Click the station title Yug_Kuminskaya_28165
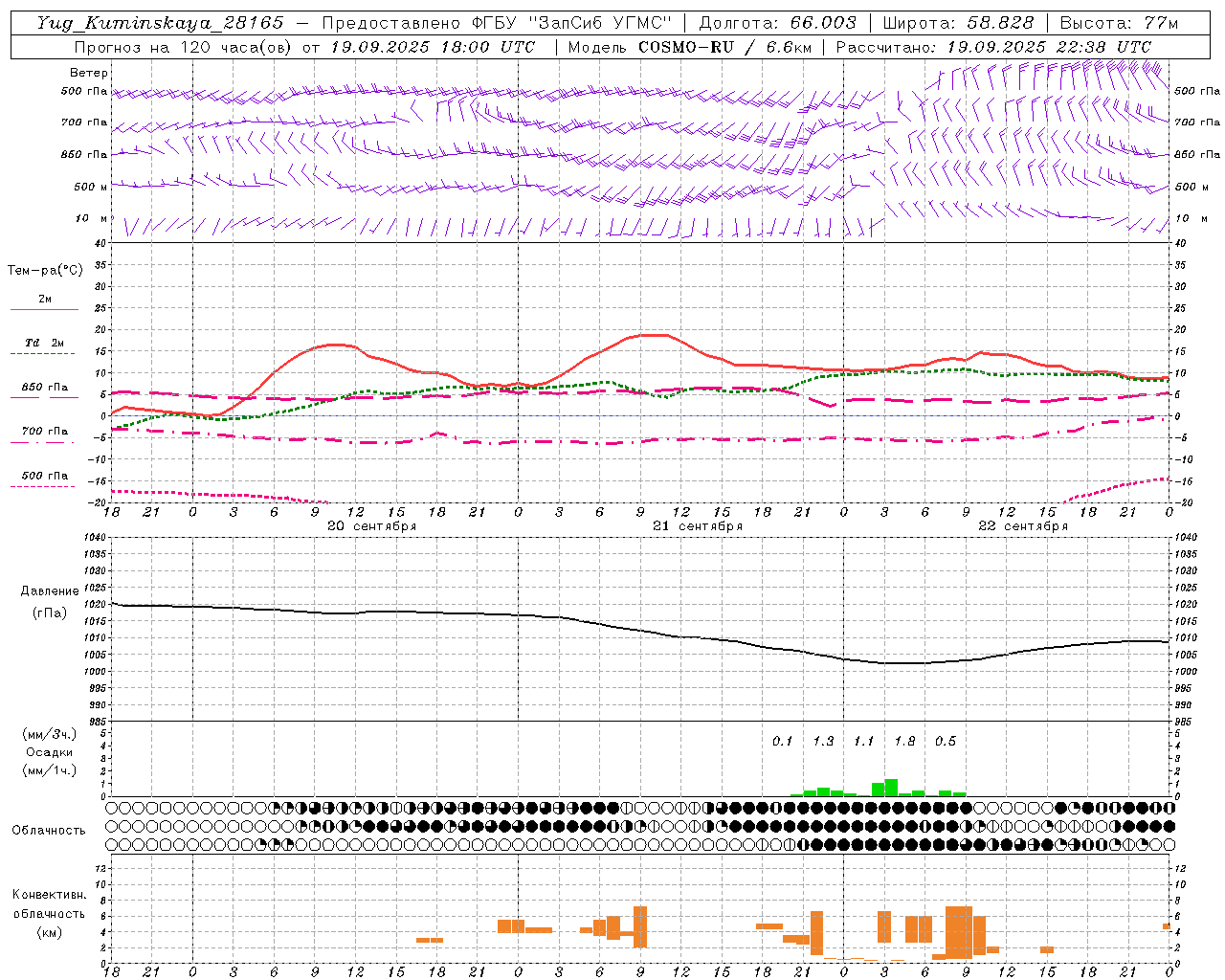1225x980 pixels. [160, 23]
